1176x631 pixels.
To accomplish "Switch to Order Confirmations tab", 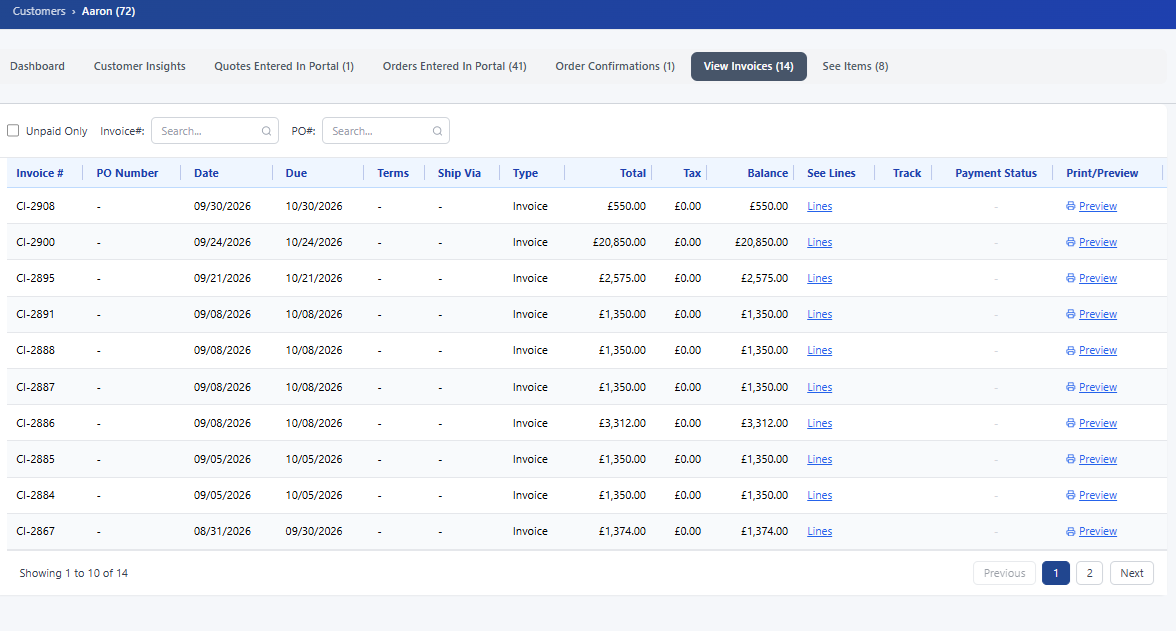I will (x=615, y=66).
